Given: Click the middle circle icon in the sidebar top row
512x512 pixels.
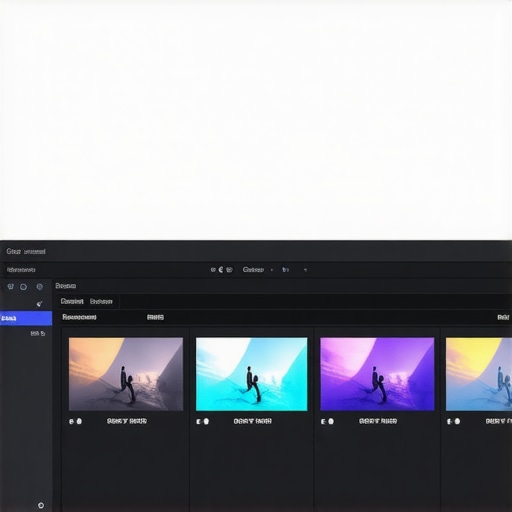Looking at the screenshot, I should [23, 287].
